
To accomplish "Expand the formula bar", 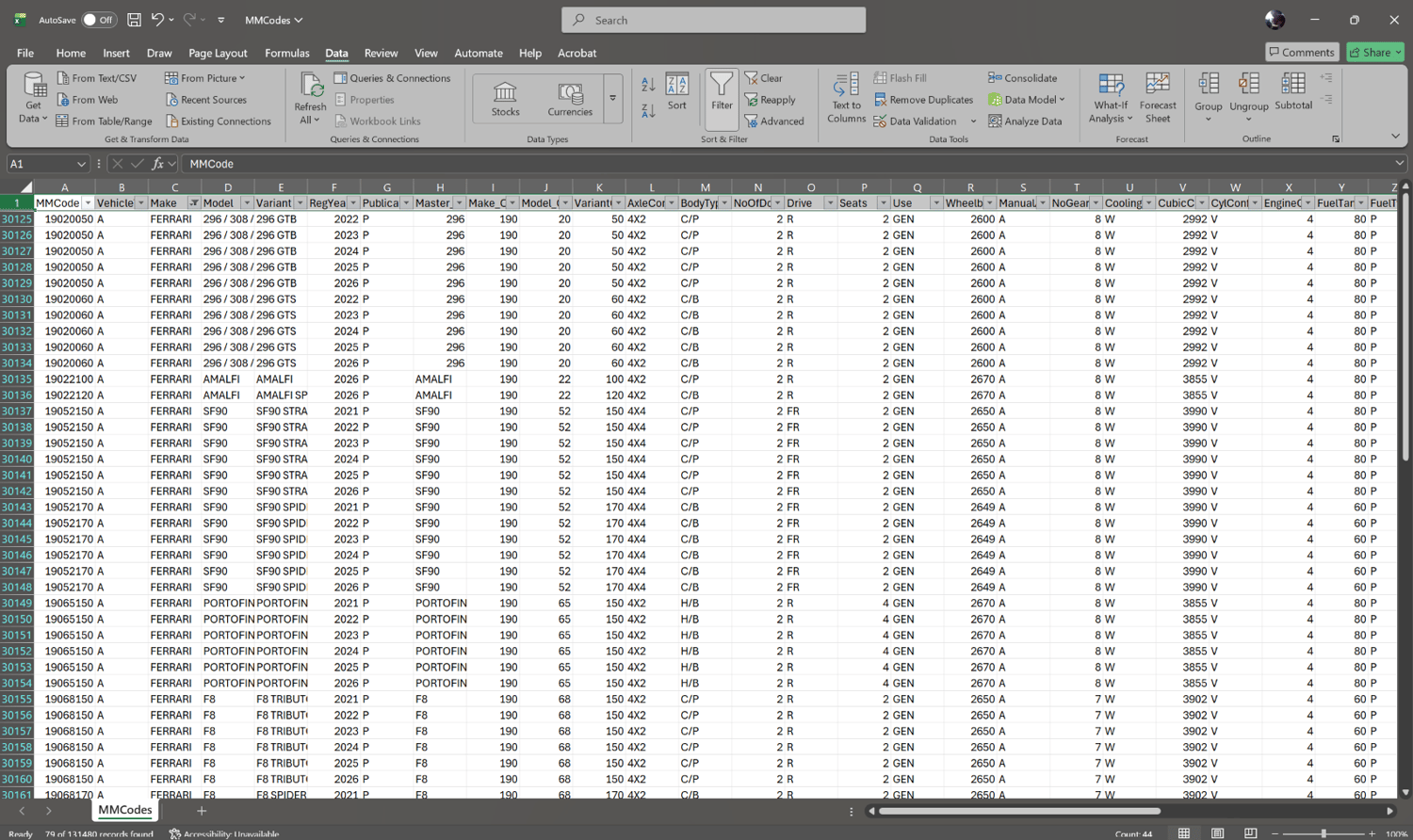I will [x=1401, y=164].
